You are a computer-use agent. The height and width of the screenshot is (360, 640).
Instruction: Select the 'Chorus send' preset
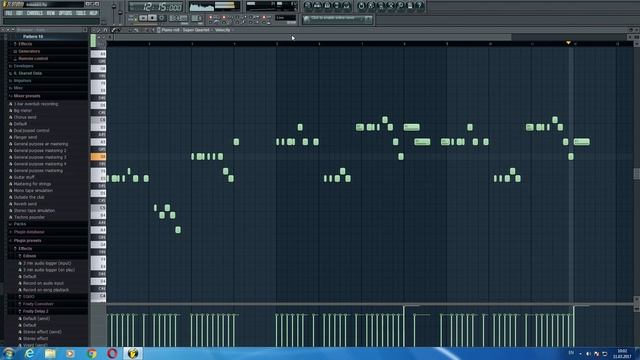24,117
